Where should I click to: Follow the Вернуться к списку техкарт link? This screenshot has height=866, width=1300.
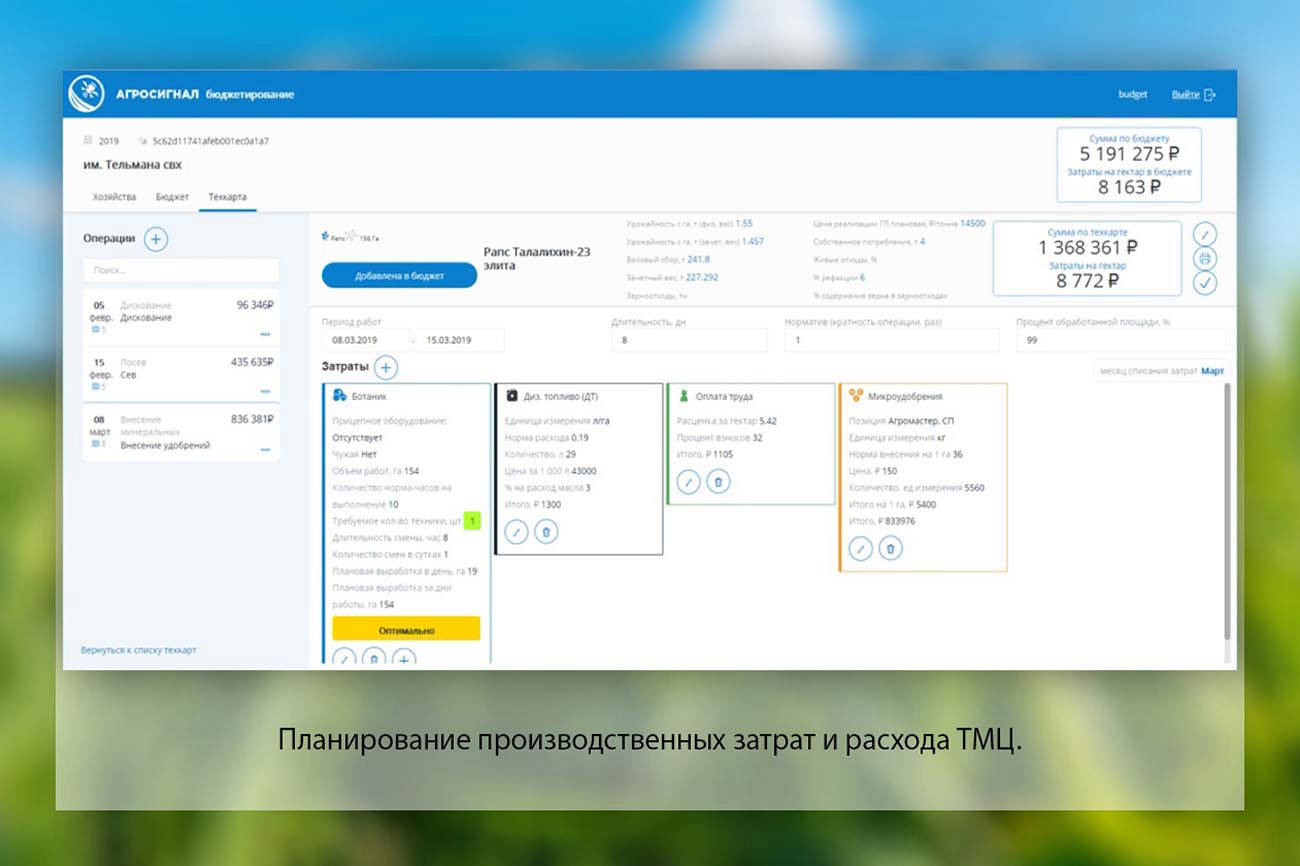138,650
